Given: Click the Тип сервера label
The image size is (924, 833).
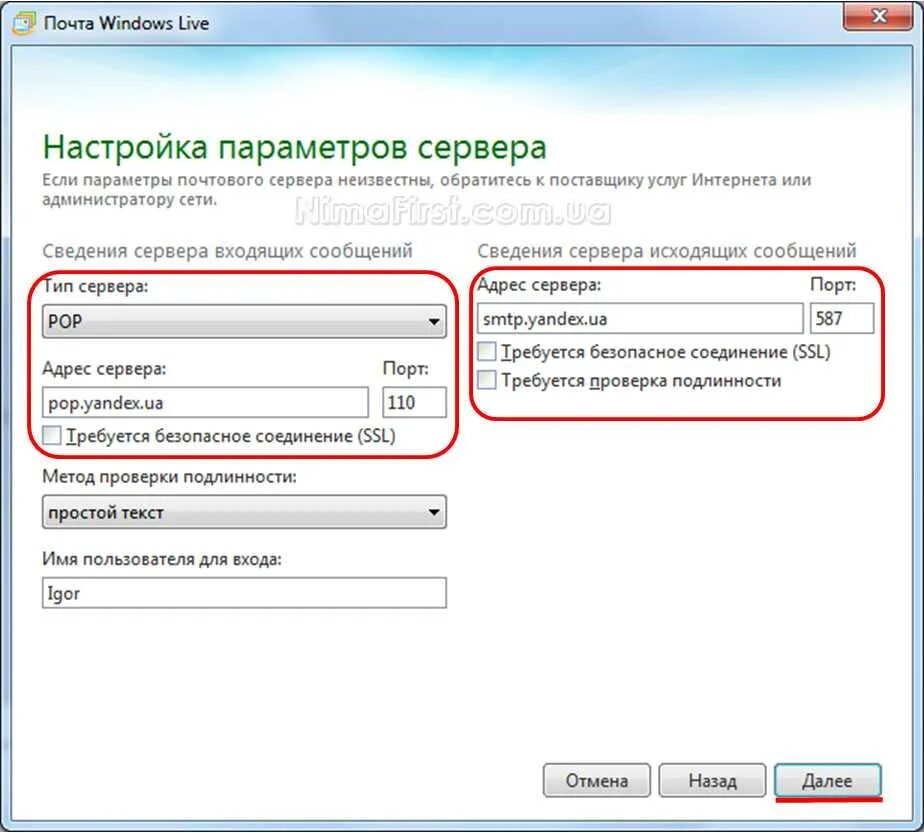Looking at the screenshot, I should pyautogui.click(x=95, y=287).
